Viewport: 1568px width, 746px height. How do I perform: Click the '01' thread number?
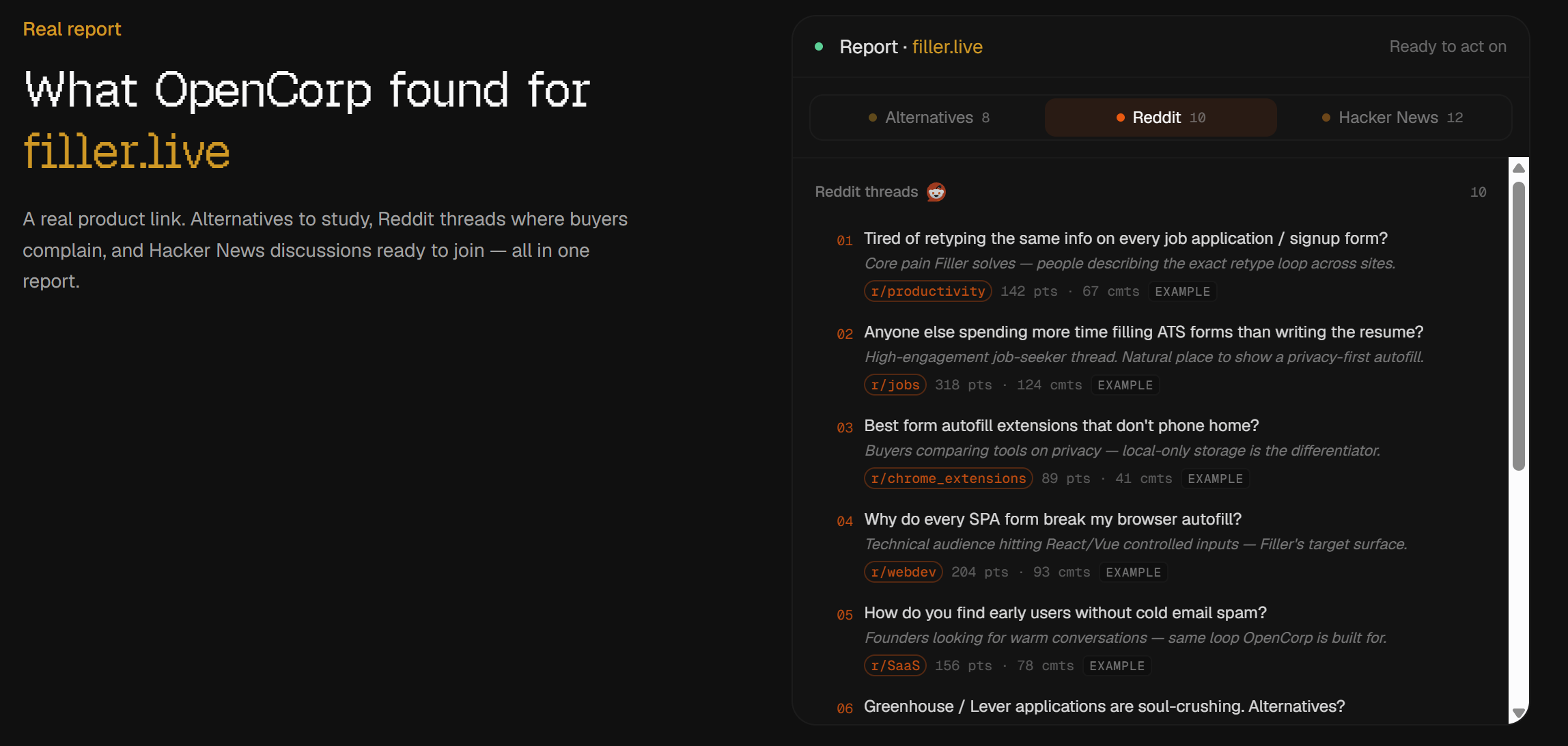pos(845,240)
